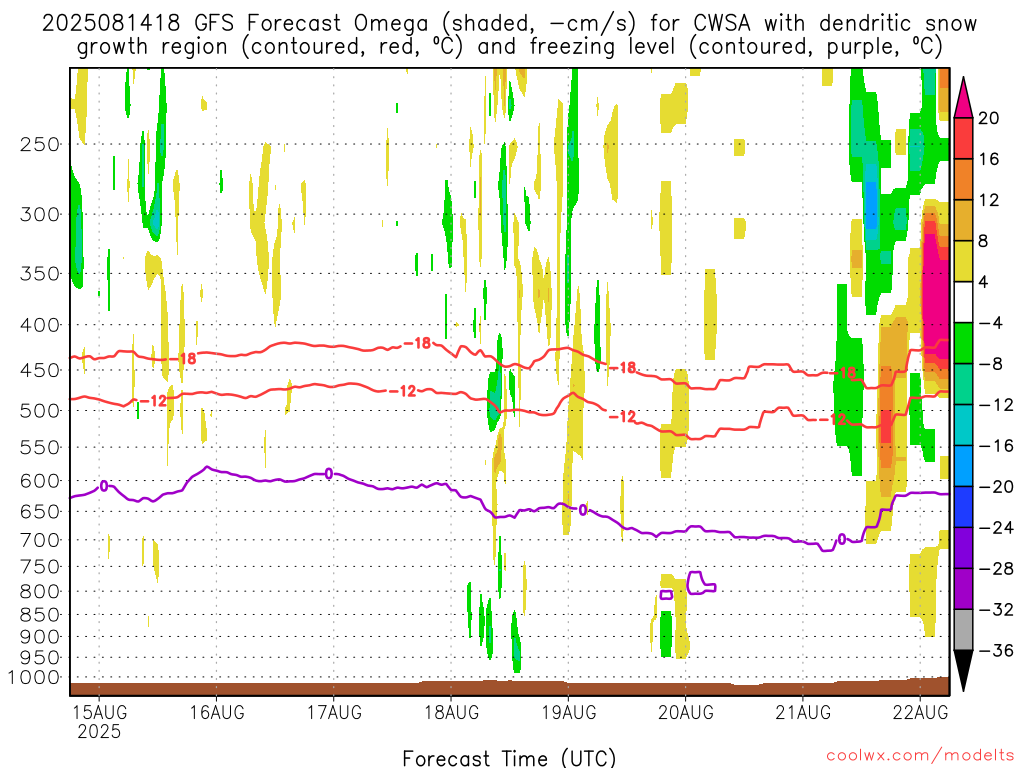Click the purple 0 freezing label near 19AUG
The height and width of the screenshot is (768, 1024).
pos(583,510)
